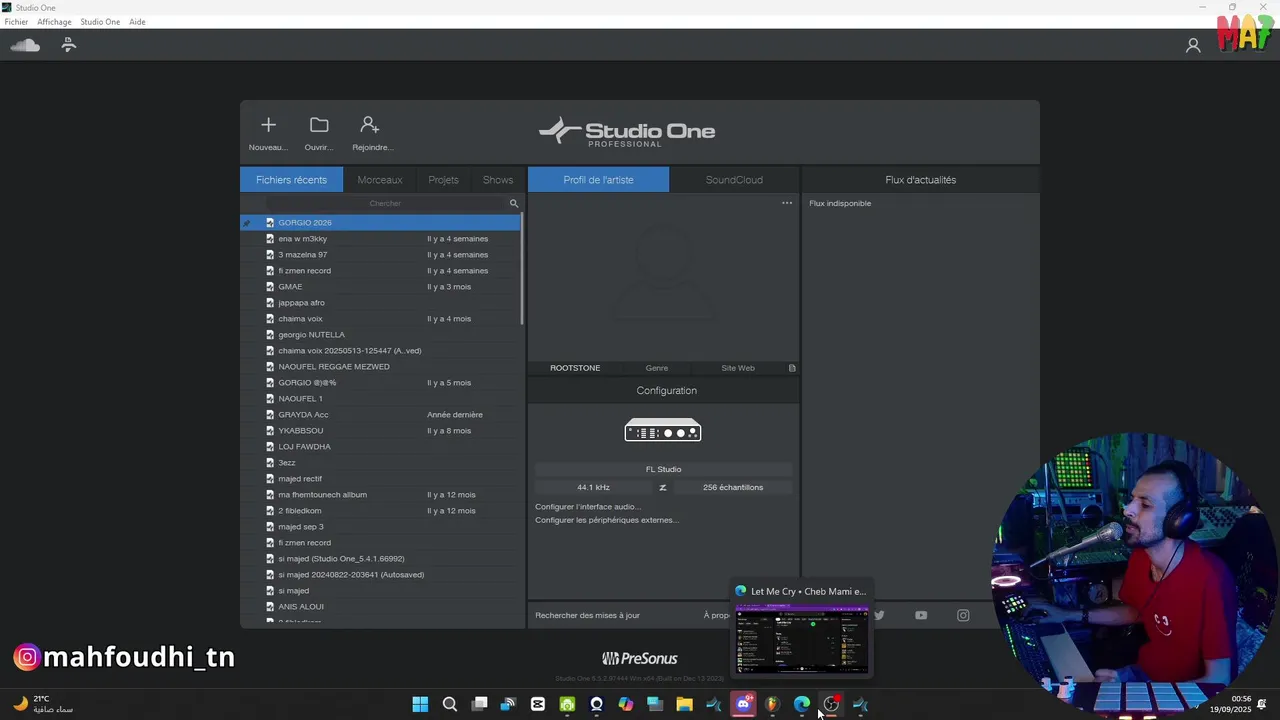Viewport: 1280px width, 720px height.
Task: Open Task View from the taskbar
Action: (479, 704)
